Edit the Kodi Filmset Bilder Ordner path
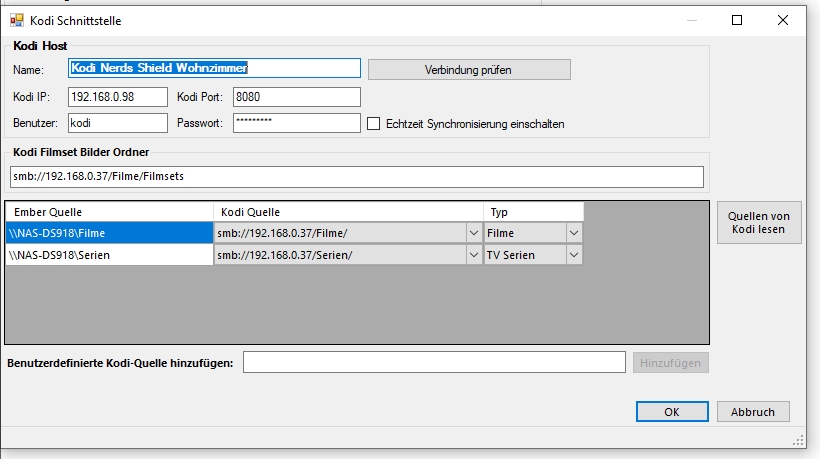This screenshot has height=459, width=820. [357, 177]
